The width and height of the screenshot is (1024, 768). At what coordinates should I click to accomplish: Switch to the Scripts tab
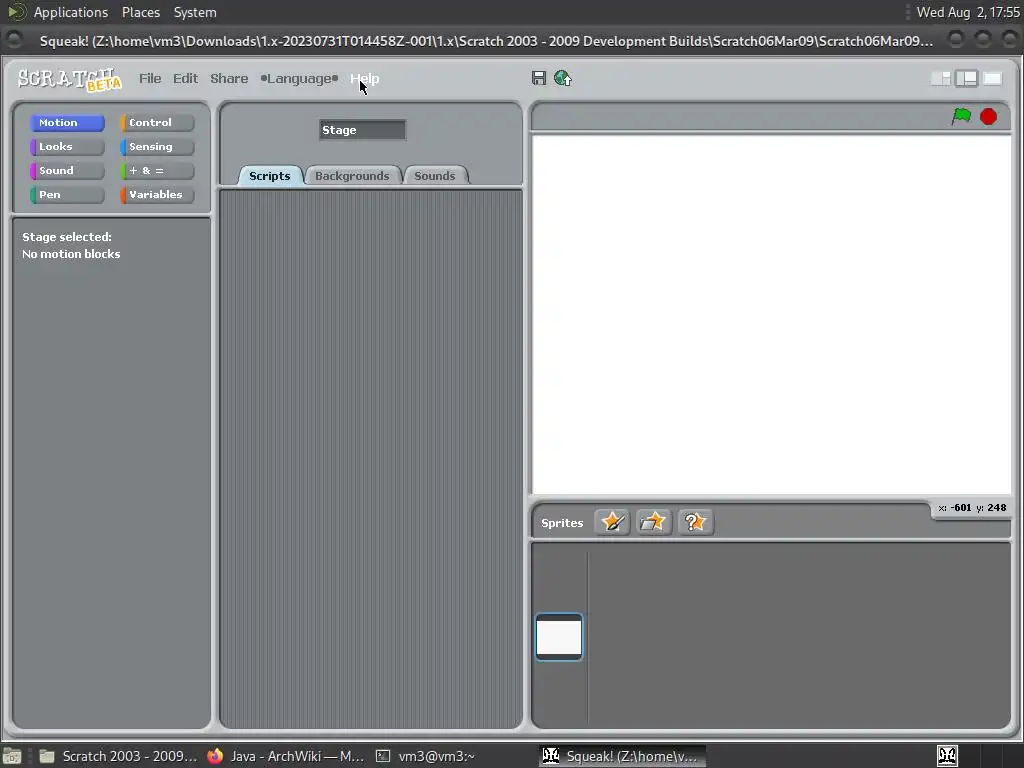(x=270, y=176)
